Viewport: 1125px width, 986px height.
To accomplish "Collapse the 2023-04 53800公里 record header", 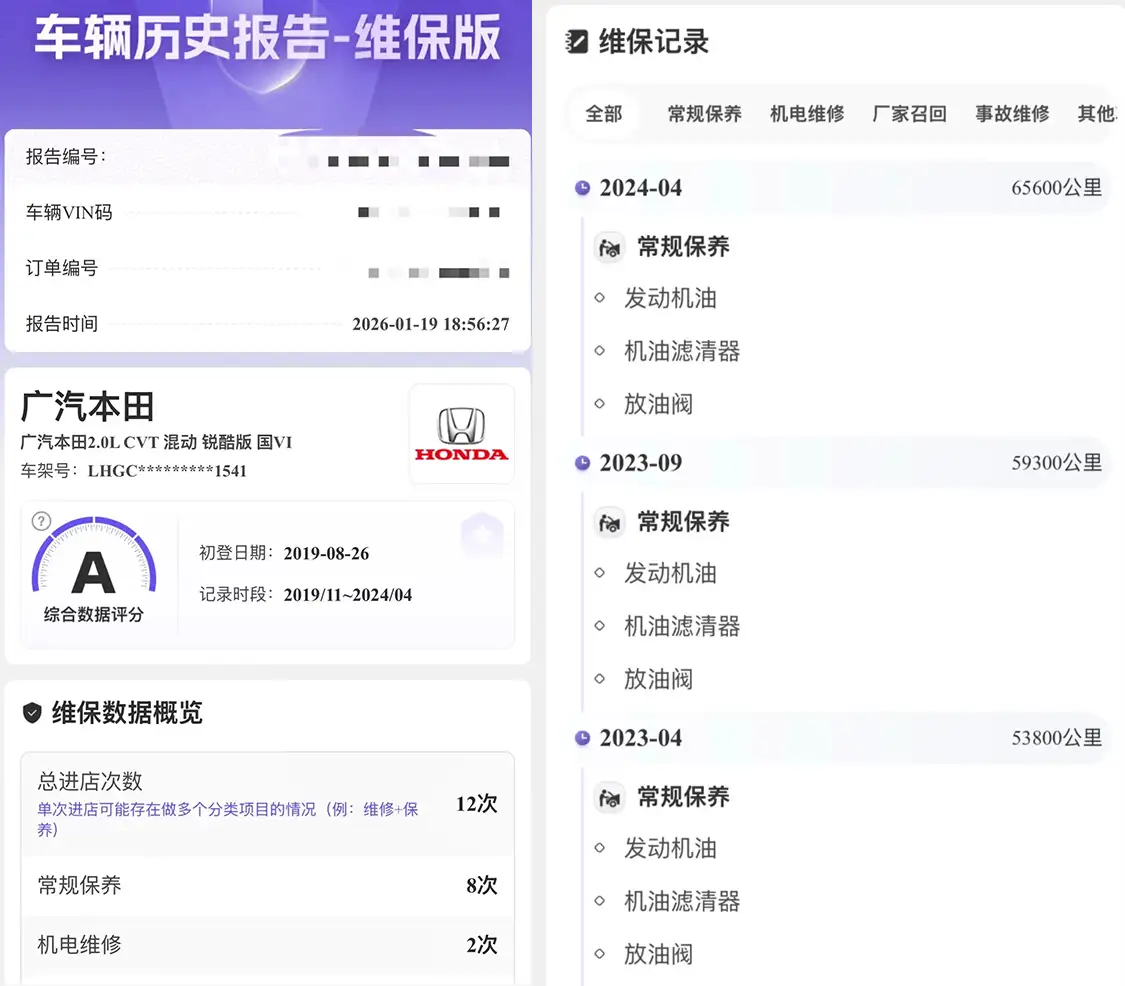I will pos(839,738).
